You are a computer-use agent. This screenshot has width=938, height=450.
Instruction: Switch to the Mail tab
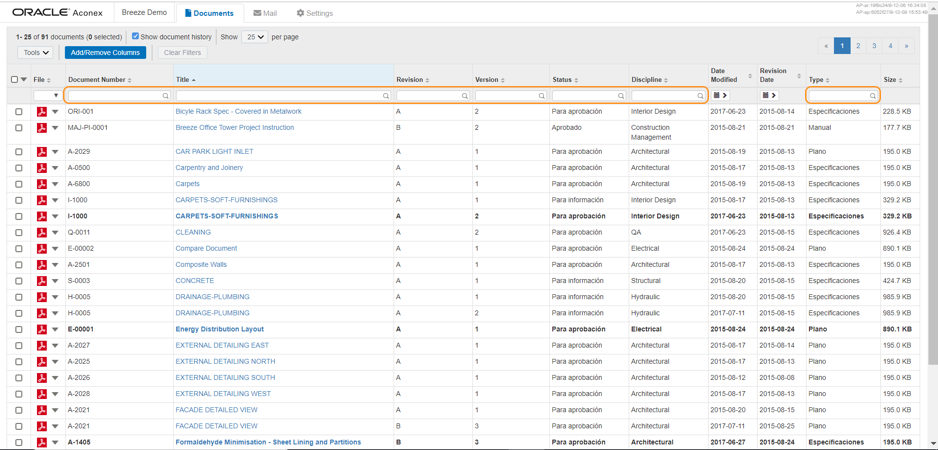265,13
